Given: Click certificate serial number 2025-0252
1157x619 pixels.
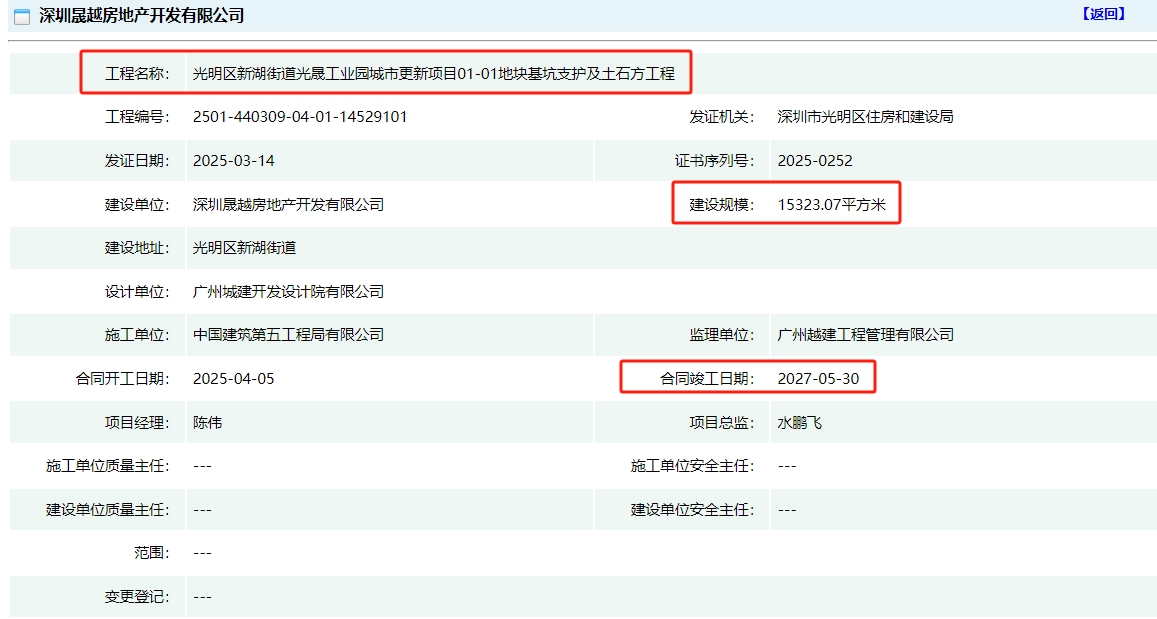Looking at the screenshot, I should coord(815,161).
